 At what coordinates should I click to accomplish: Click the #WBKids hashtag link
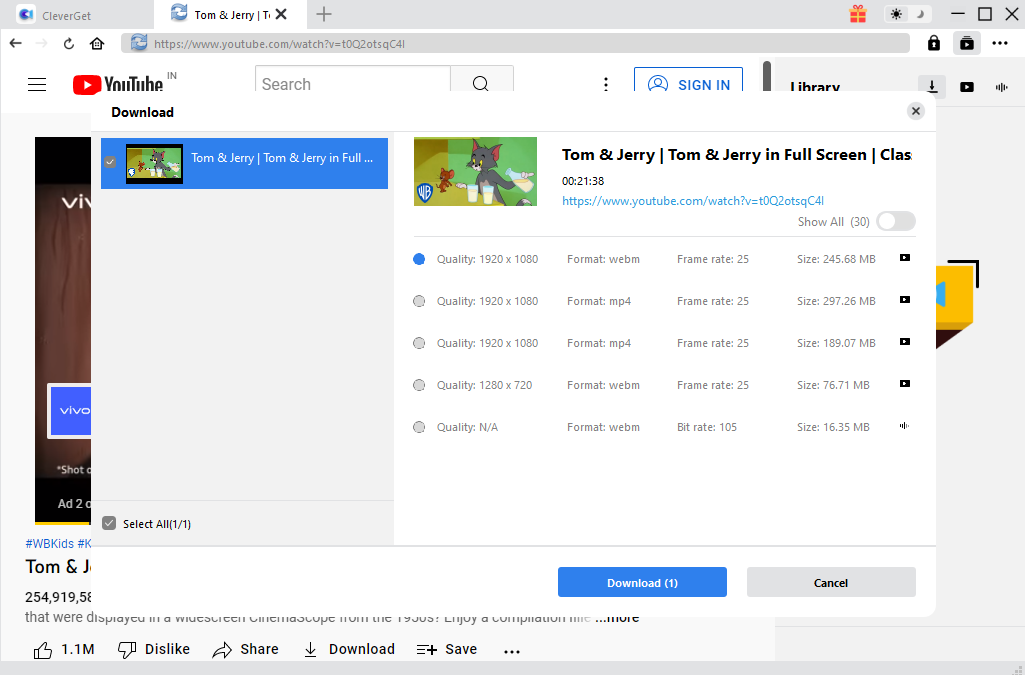point(50,544)
